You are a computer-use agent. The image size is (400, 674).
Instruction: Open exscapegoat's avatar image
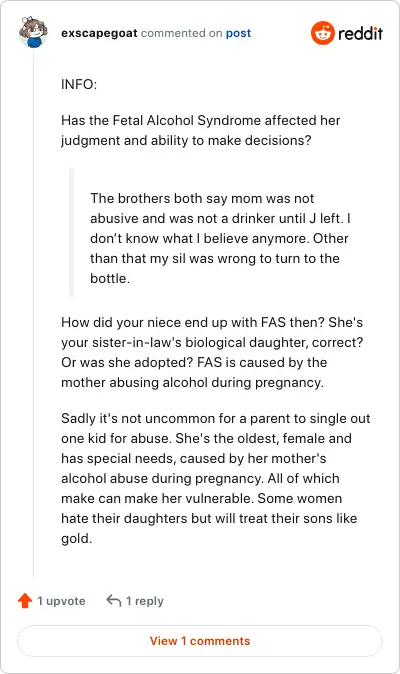coord(33,32)
